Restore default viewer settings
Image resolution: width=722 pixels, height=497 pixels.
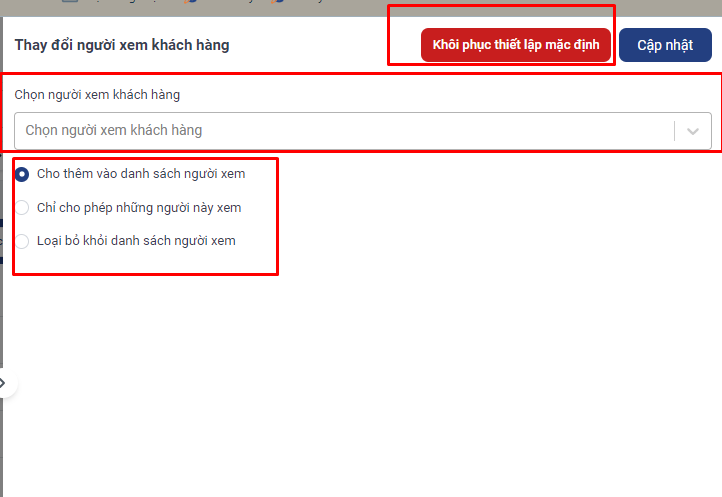point(515,46)
